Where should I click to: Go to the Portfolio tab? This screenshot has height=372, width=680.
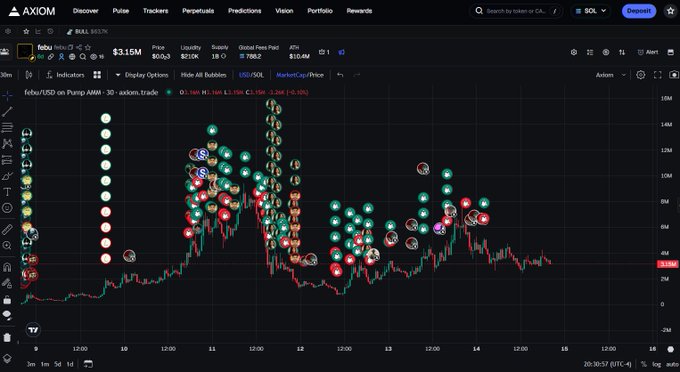[320, 11]
